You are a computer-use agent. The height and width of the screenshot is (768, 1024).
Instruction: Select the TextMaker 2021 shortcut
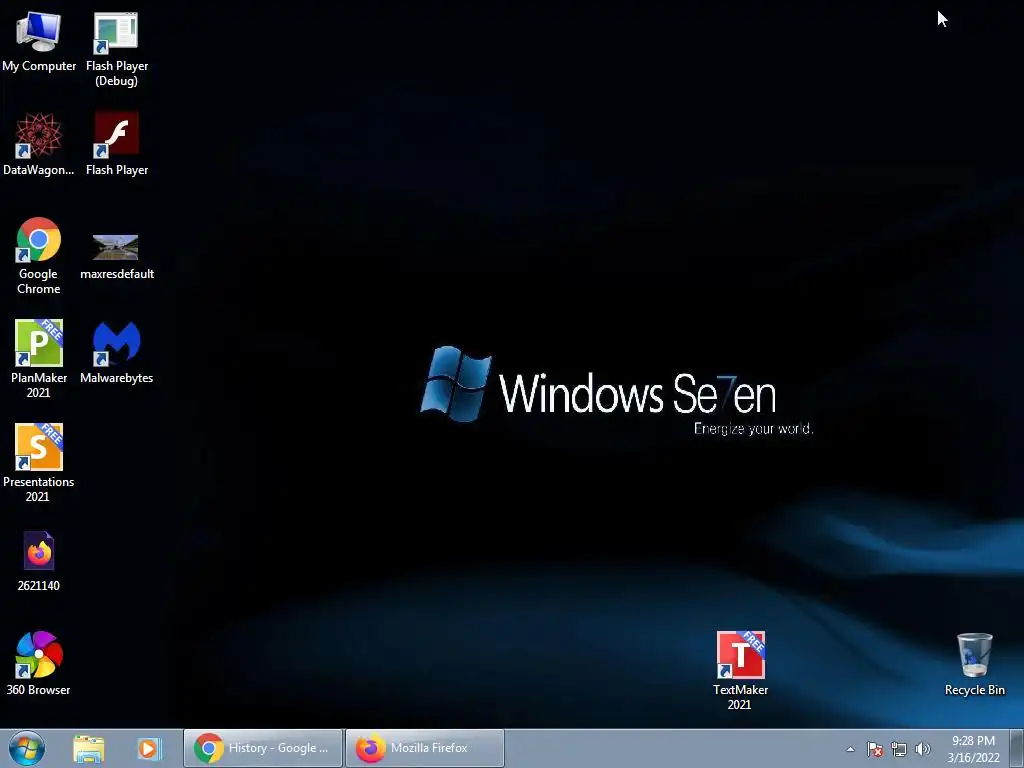(741, 671)
